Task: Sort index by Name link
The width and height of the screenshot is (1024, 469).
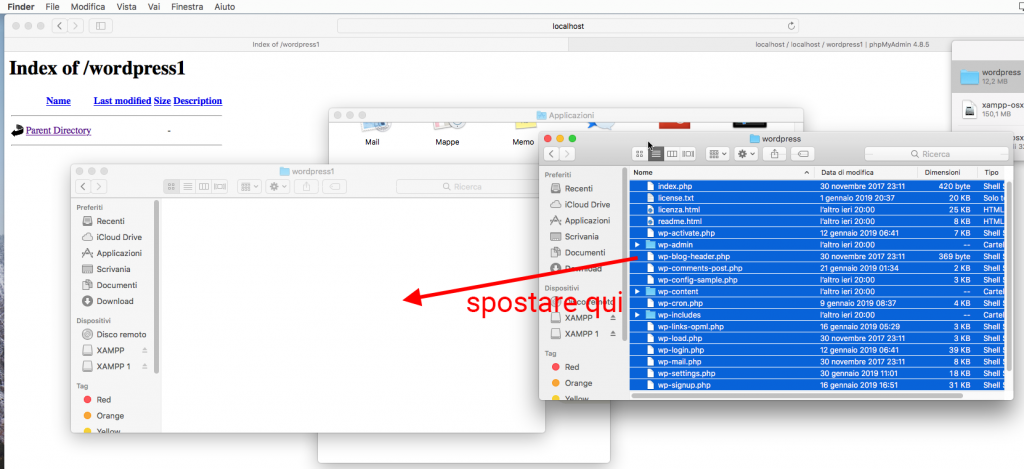Action: tap(58, 101)
